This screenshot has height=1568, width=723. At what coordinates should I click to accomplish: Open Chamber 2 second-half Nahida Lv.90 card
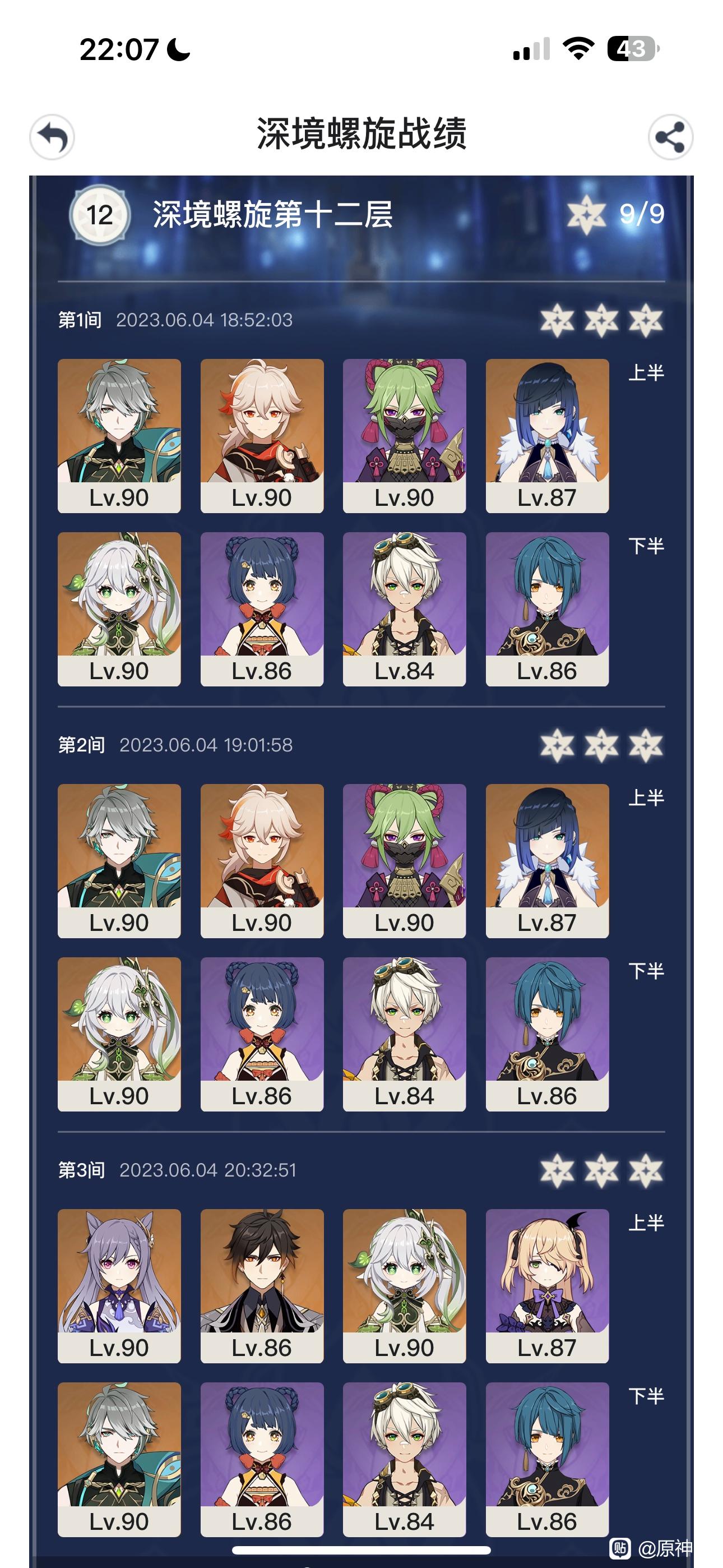[x=119, y=1034]
